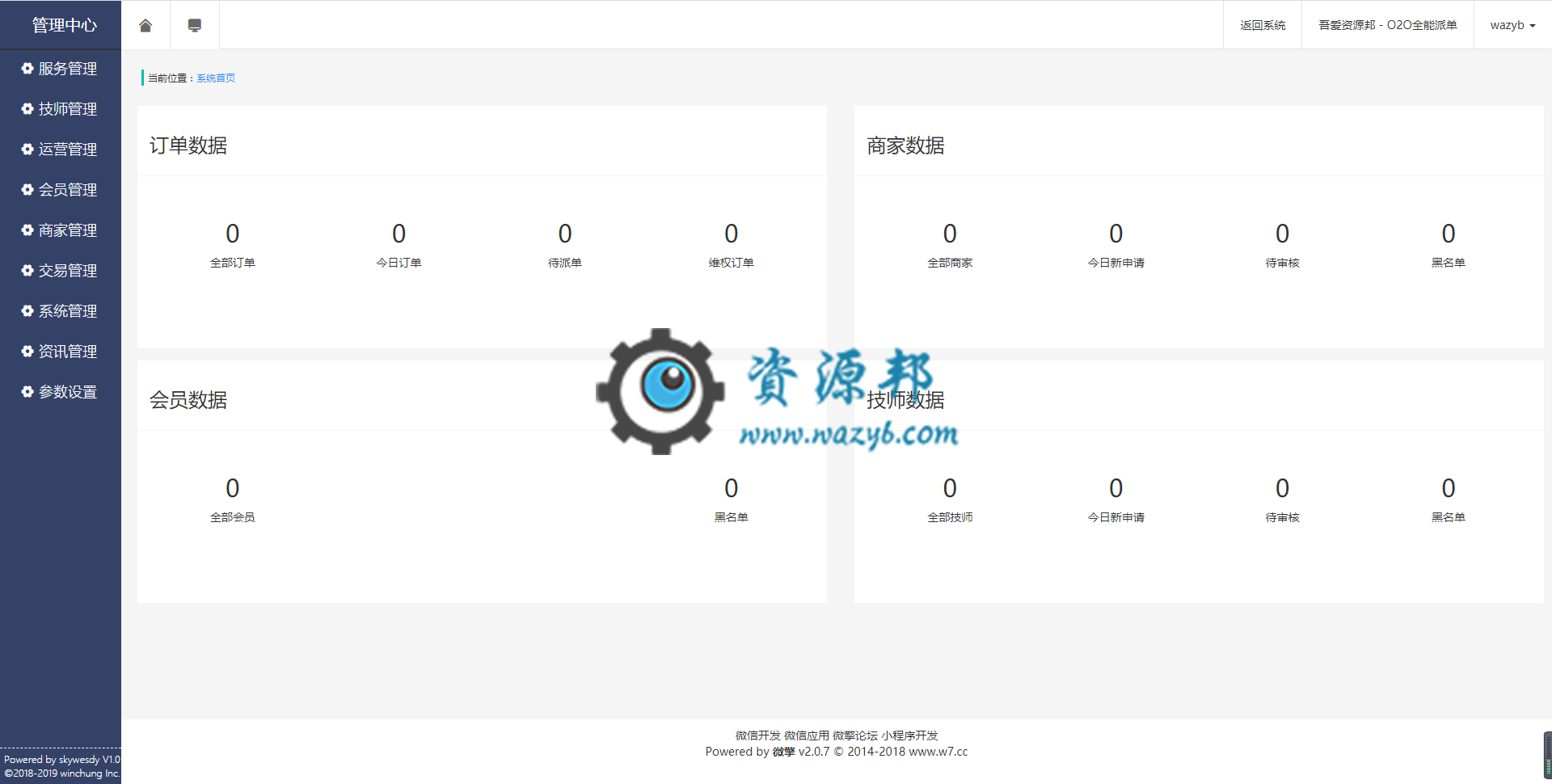Click 今日新申请 under 技师数据

click(1116, 517)
